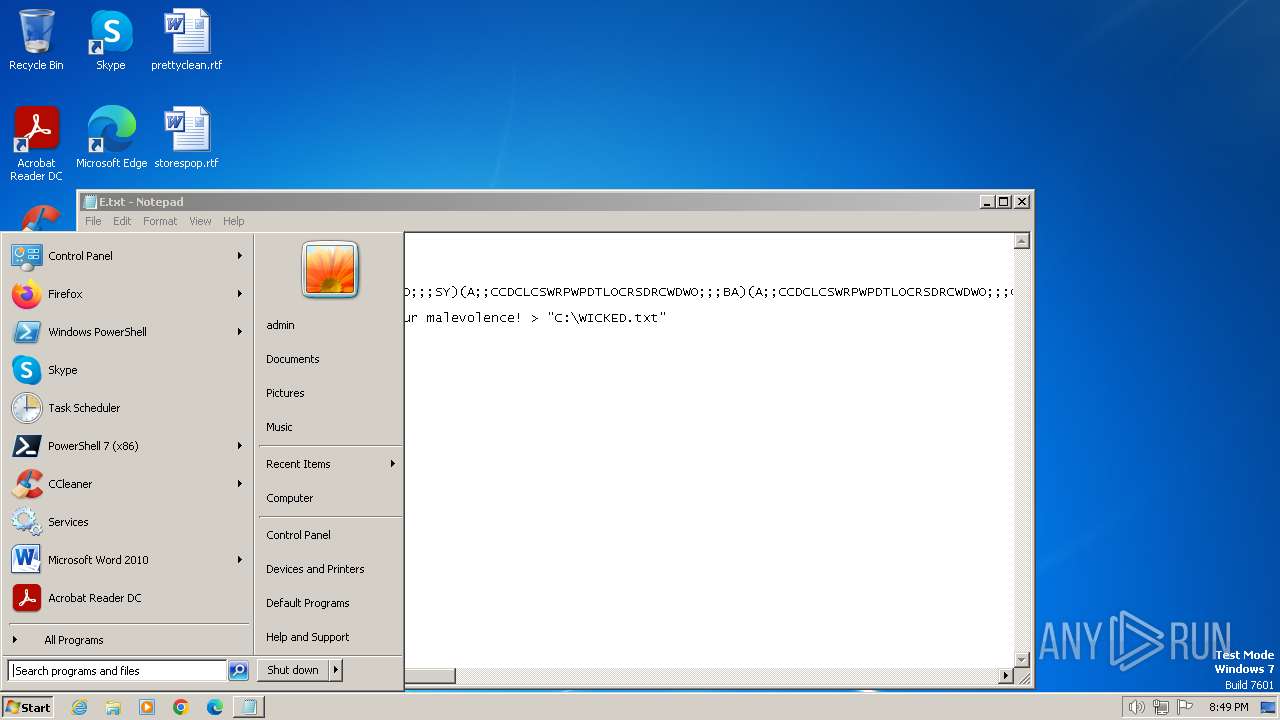Open the storespop.rtf desktop file

186,137
